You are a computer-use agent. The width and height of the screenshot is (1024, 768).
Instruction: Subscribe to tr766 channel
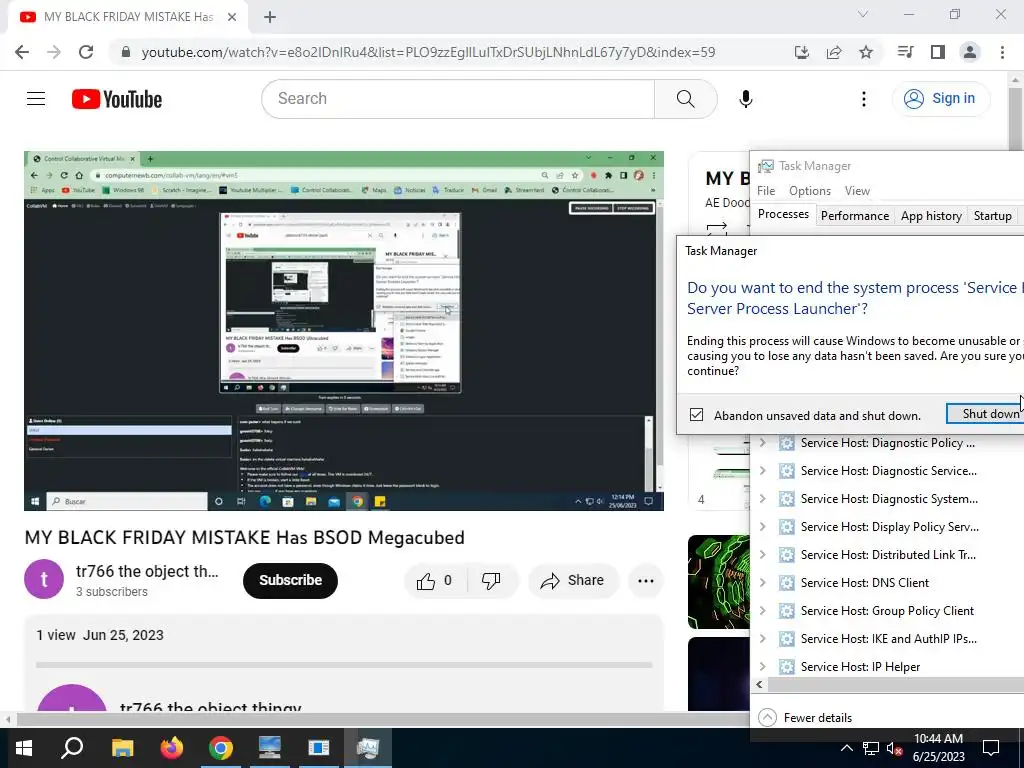click(x=290, y=581)
